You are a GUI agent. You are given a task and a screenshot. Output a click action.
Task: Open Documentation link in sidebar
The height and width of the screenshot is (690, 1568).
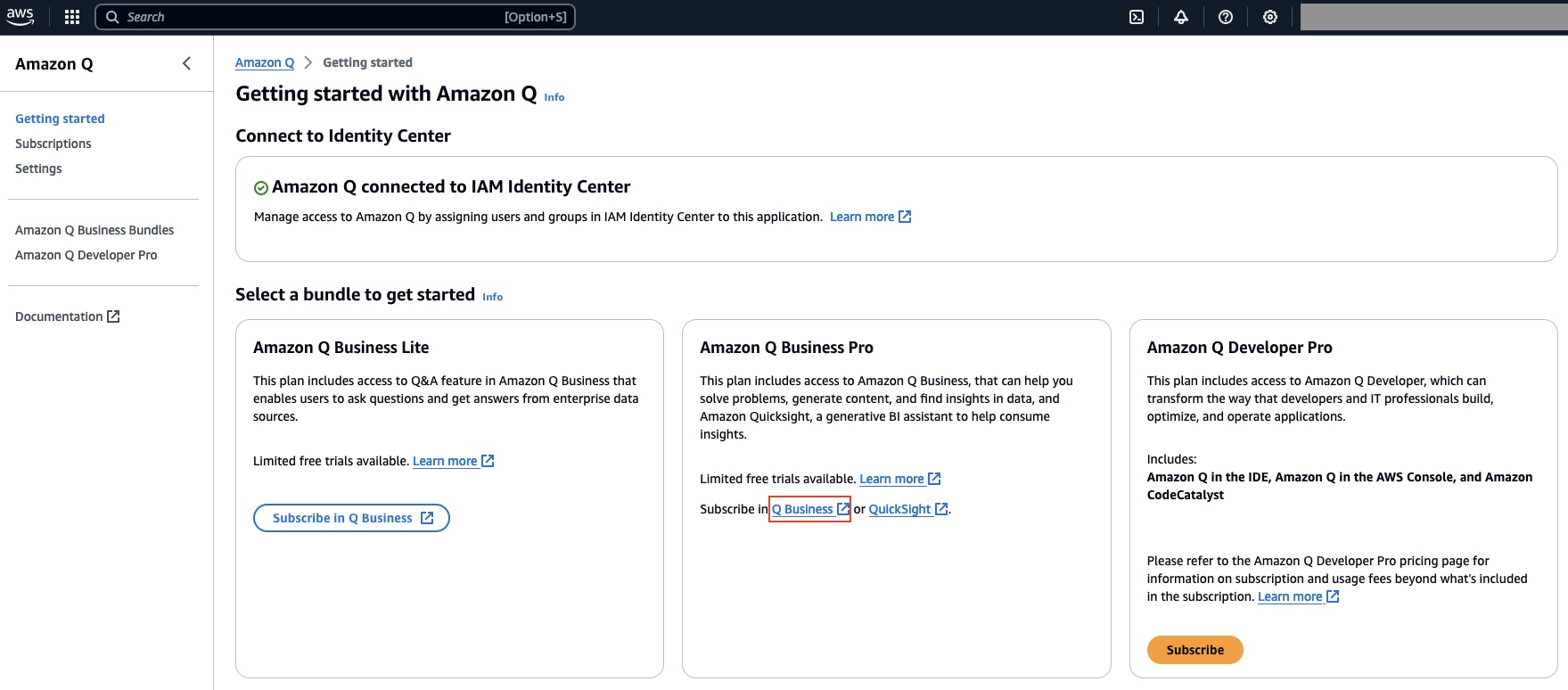[x=67, y=316]
